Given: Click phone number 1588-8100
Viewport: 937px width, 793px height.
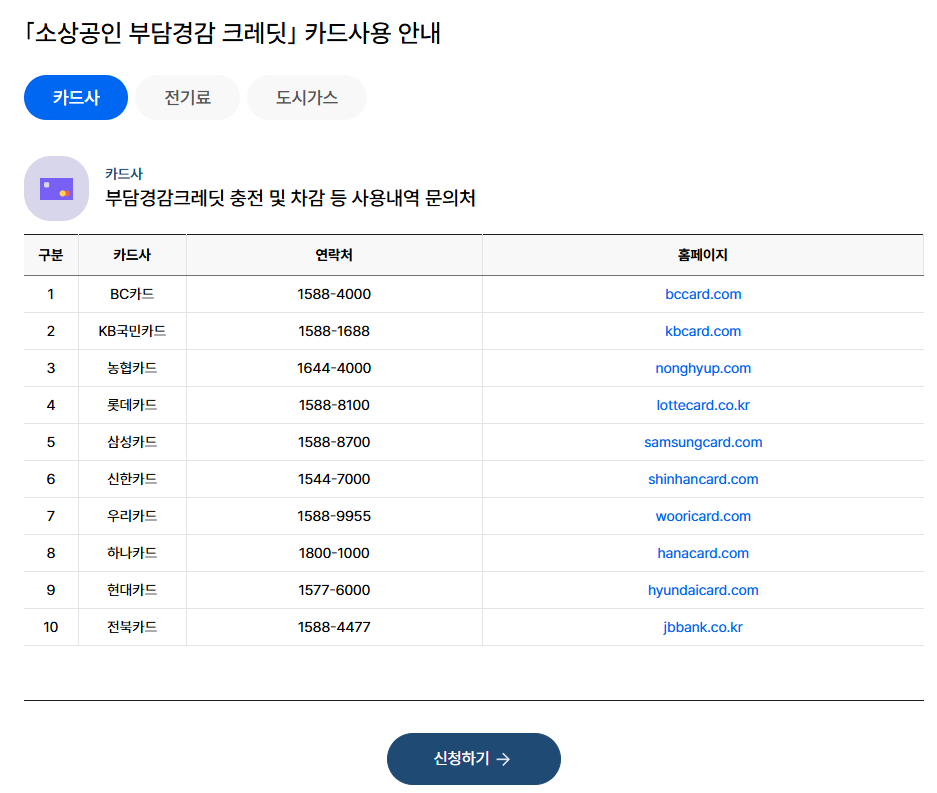Looking at the screenshot, I should (x=334, y=405).
